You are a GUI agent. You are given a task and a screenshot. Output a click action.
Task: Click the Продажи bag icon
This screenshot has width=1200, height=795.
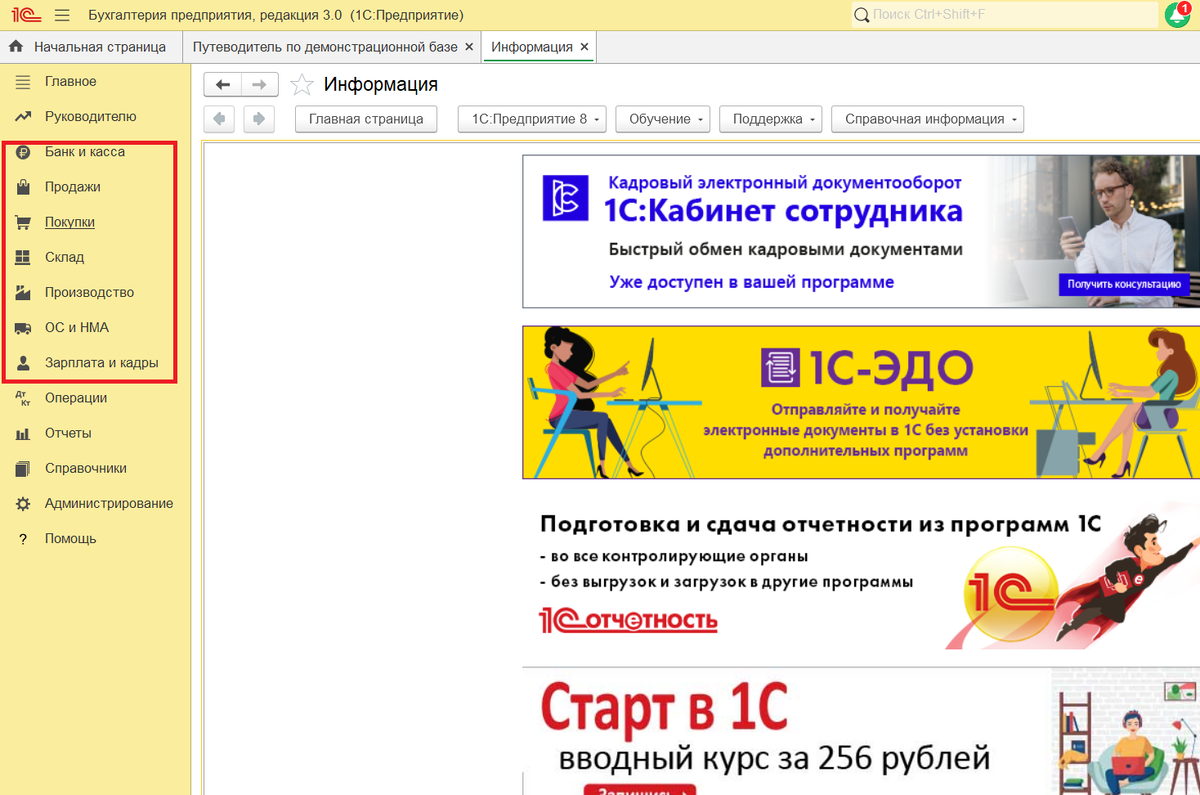(x=23, y=187)
